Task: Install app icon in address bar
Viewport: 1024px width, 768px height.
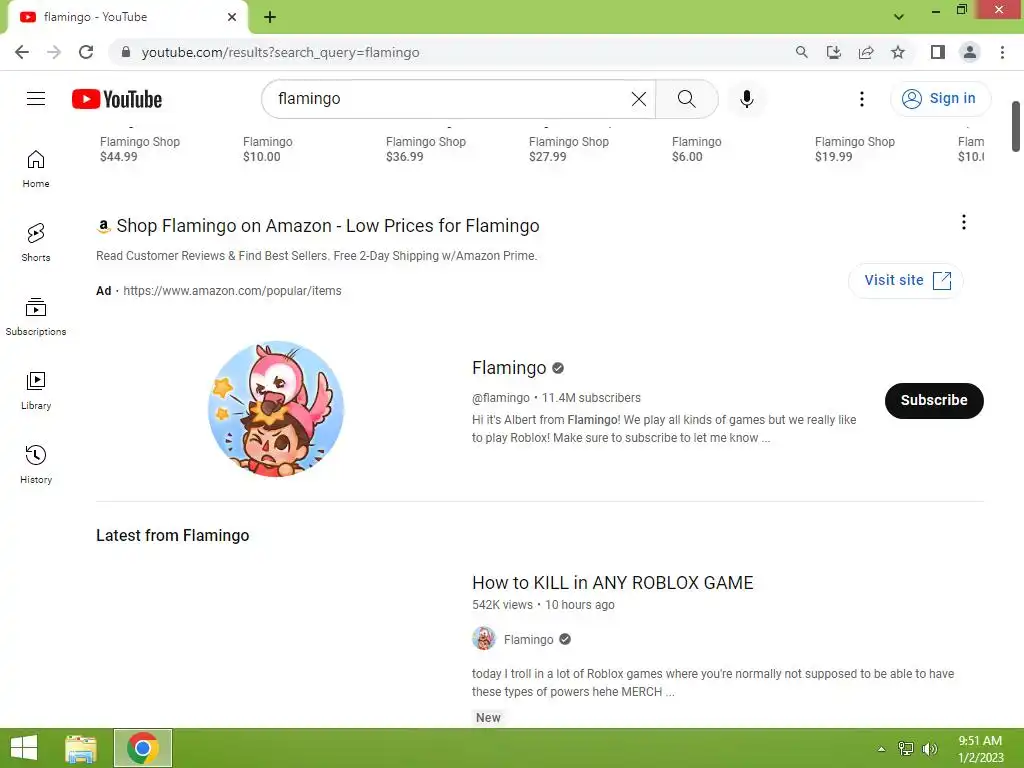Action: 833,52
